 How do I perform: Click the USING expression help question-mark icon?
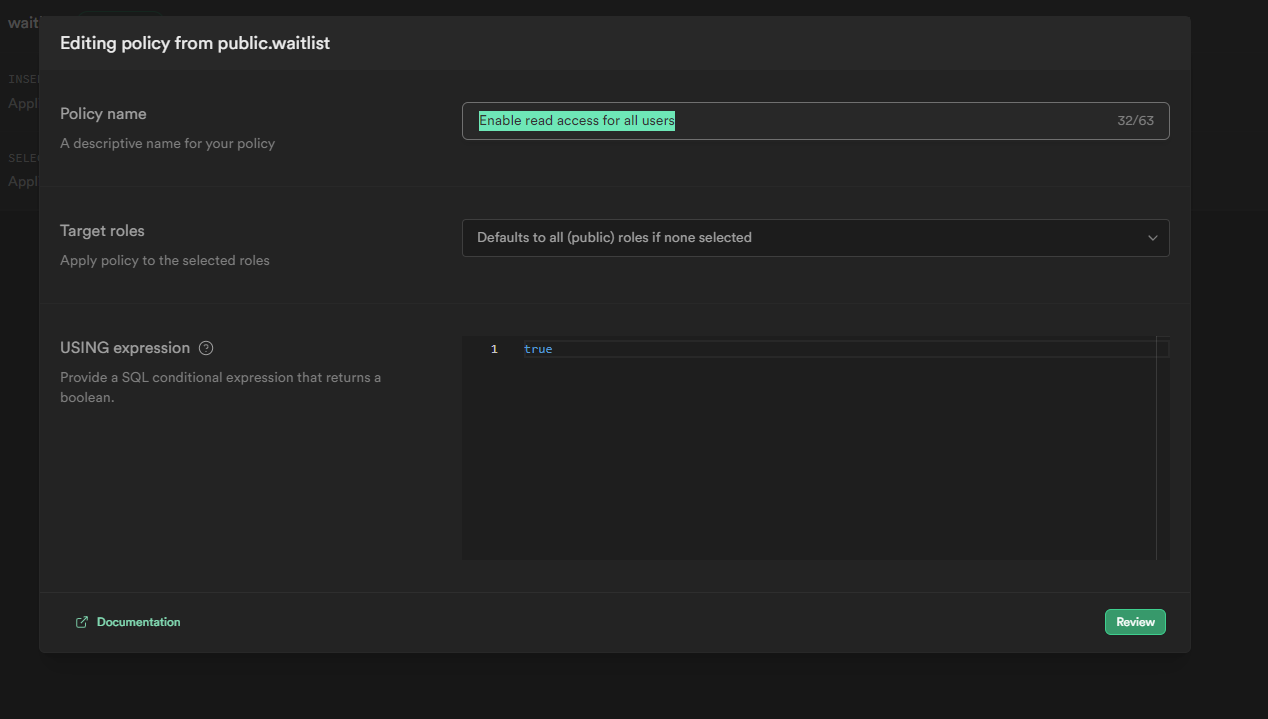(x=206, y=348)
